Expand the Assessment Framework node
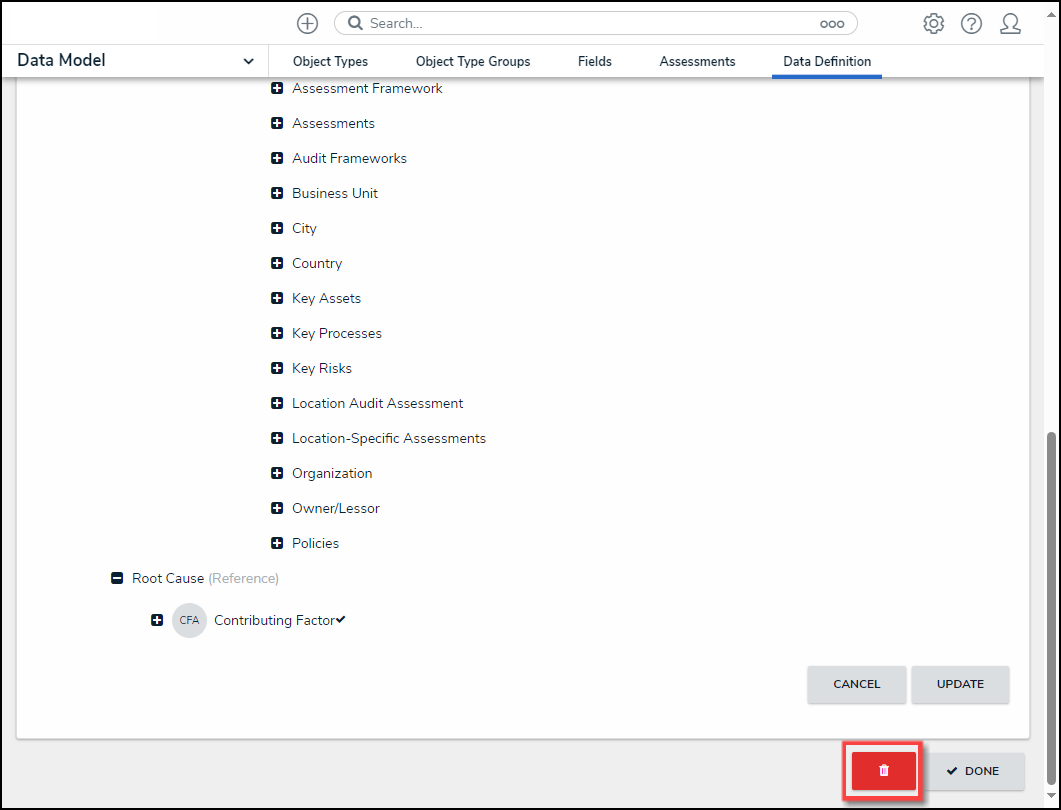Image resolution: width=1061 pixels, height=810 pixels. coord(277,88)
